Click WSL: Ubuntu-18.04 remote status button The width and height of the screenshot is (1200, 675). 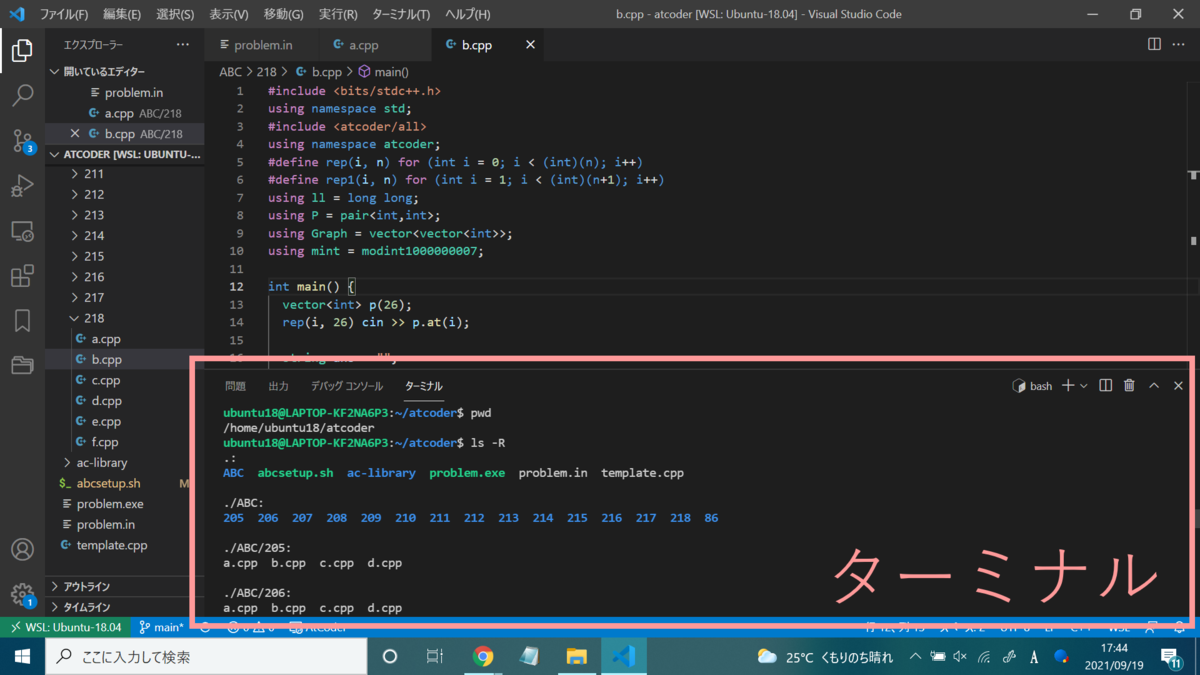pyautogui.click(x=65, y=628)
